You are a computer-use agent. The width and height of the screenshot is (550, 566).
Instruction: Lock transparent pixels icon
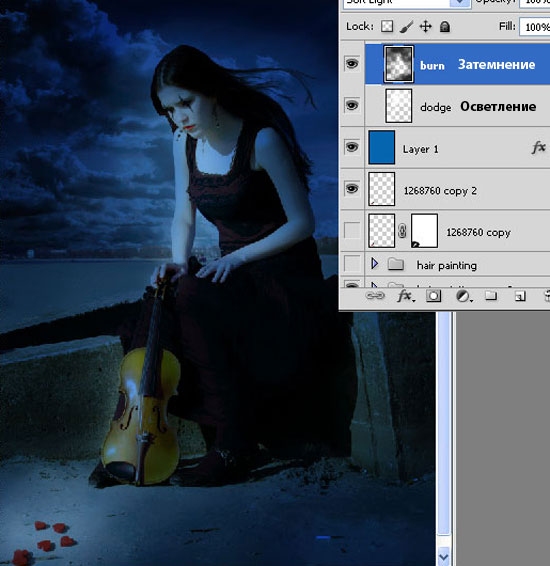387,26
